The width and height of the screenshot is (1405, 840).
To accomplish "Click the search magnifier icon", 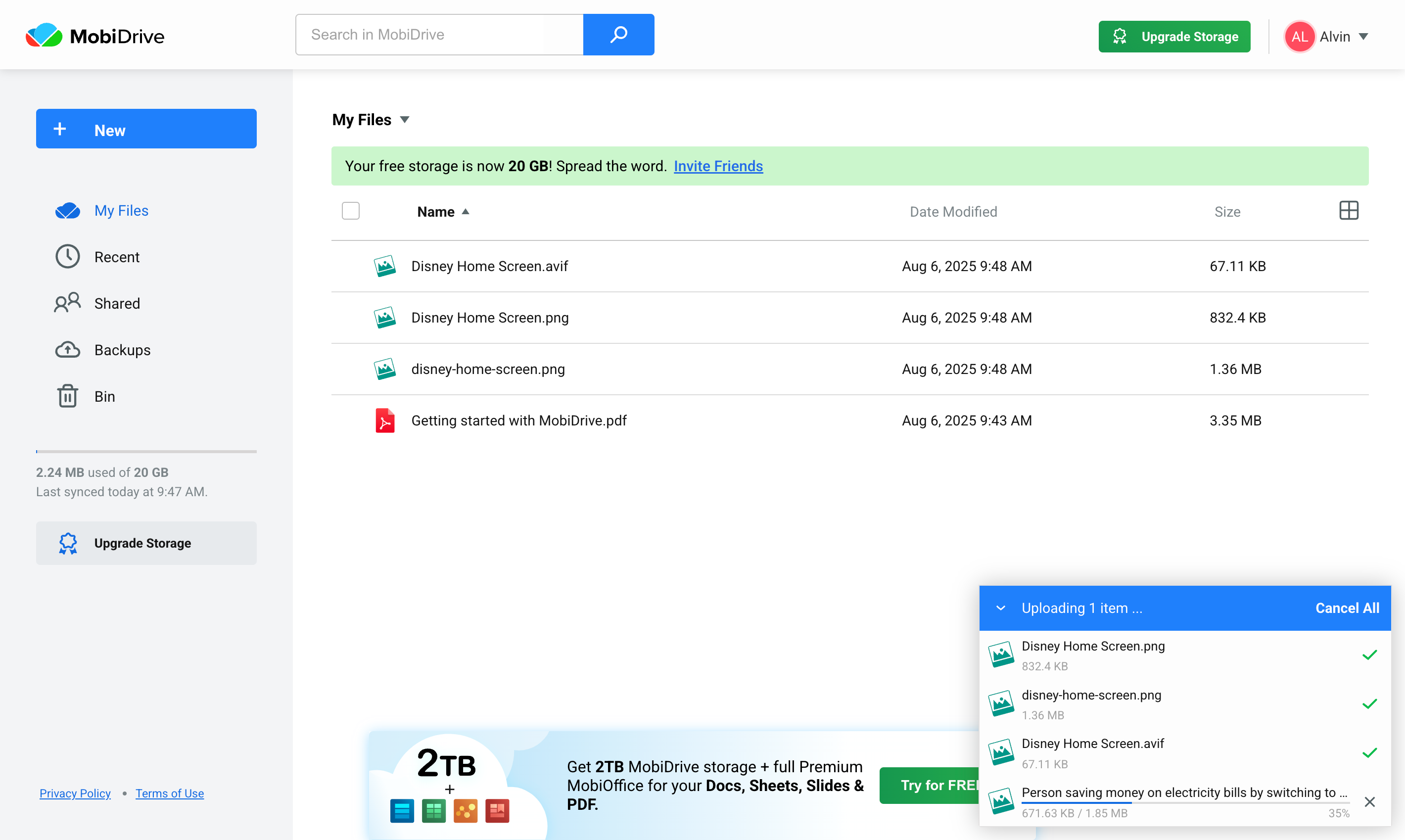I will click(618, 34).
